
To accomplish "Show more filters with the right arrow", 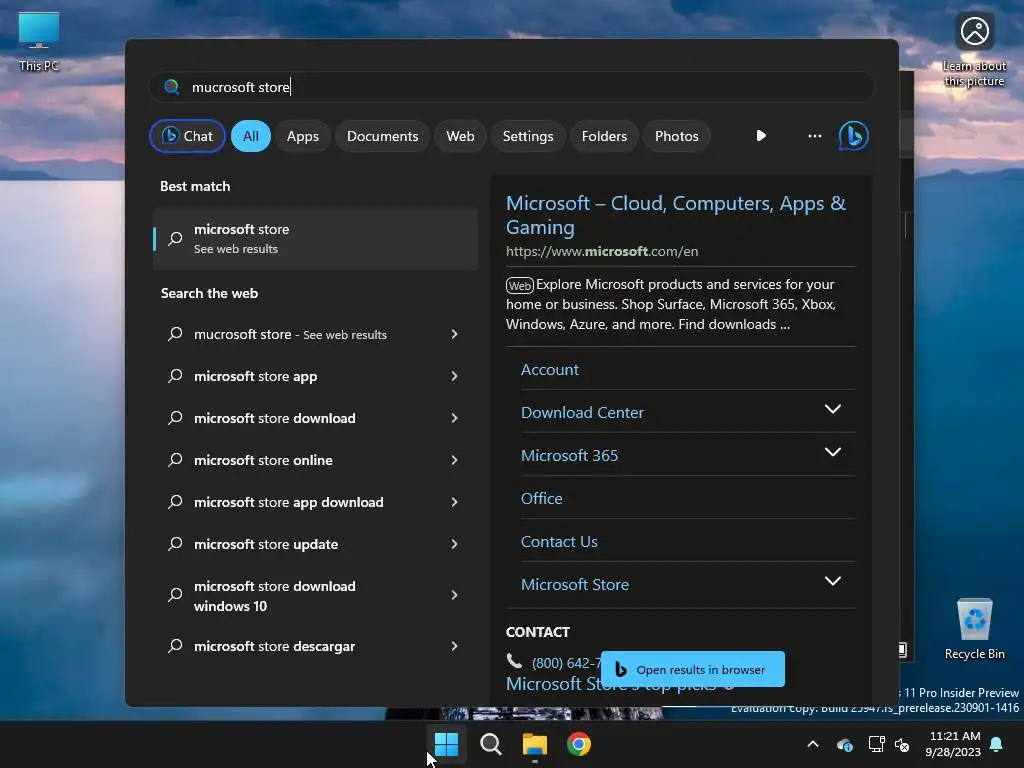I will [x=761, y=136].
